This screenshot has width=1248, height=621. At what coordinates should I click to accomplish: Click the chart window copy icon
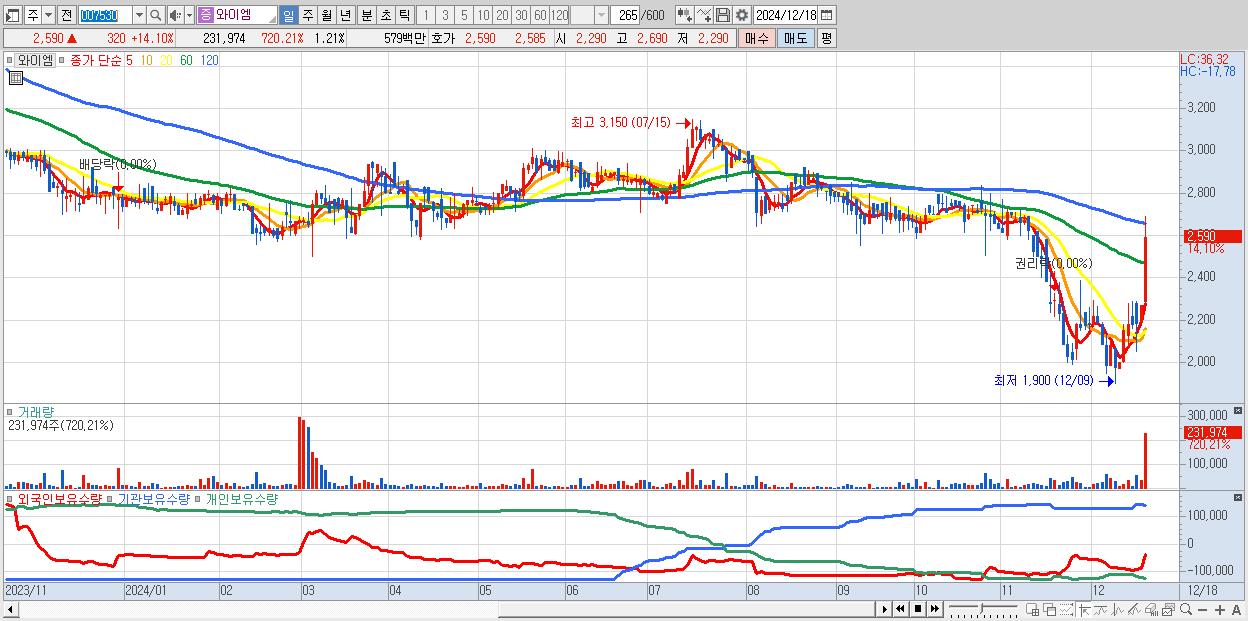click(1168, 610)
